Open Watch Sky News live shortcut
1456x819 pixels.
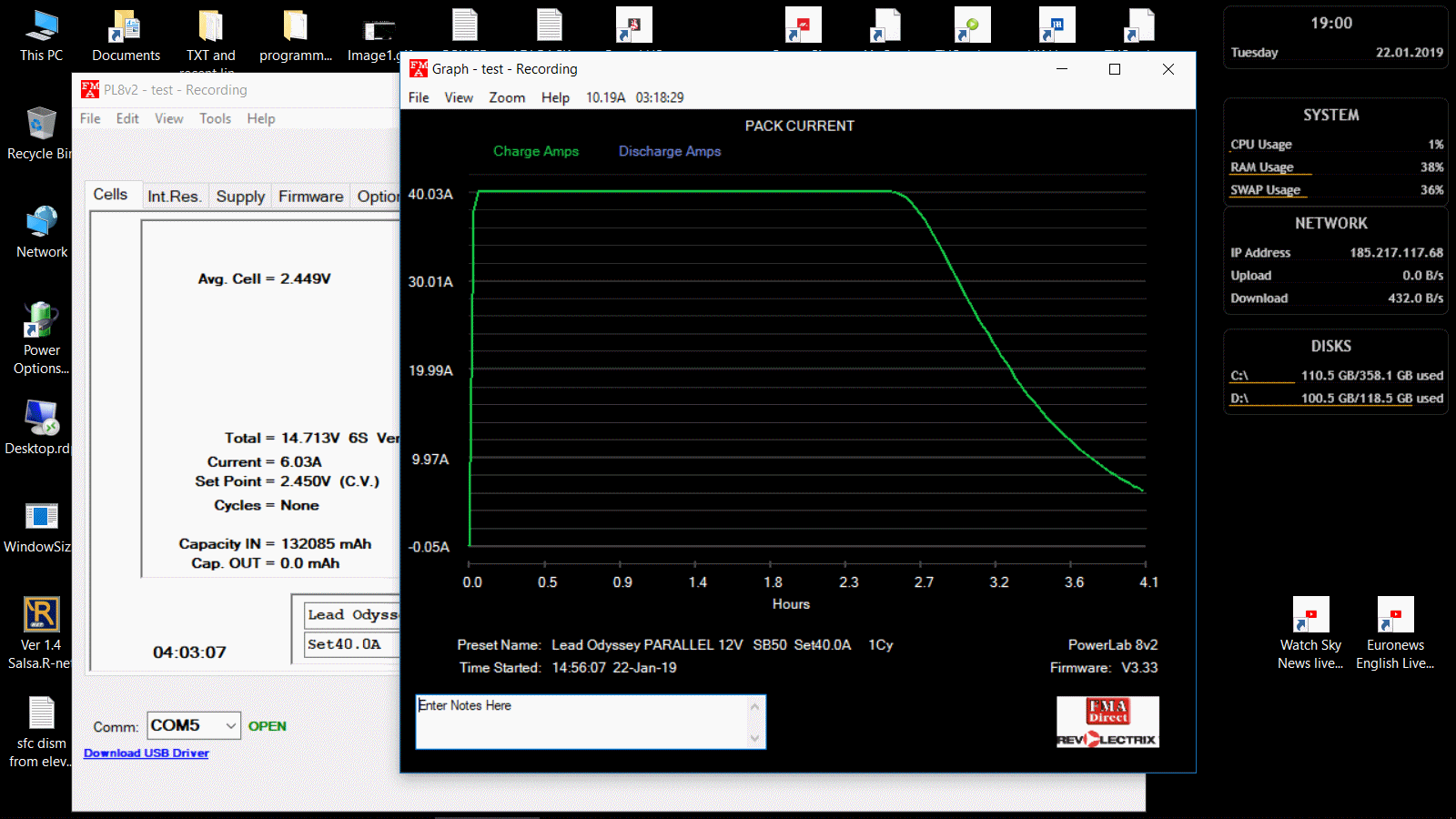tap(1310, 615)
